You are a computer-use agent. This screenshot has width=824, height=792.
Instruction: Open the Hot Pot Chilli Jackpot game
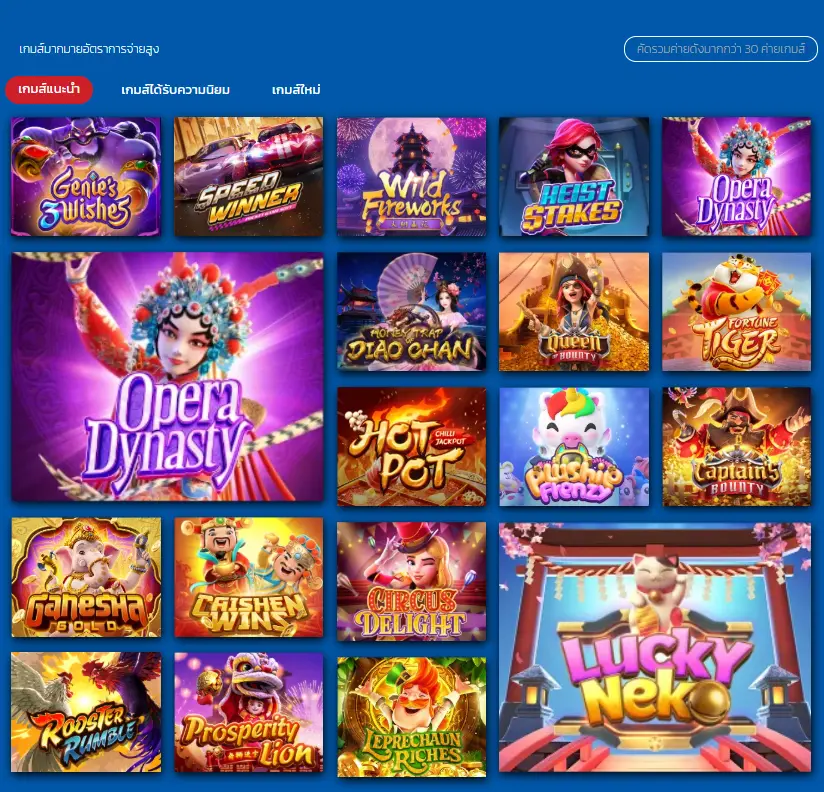(411, 447)
